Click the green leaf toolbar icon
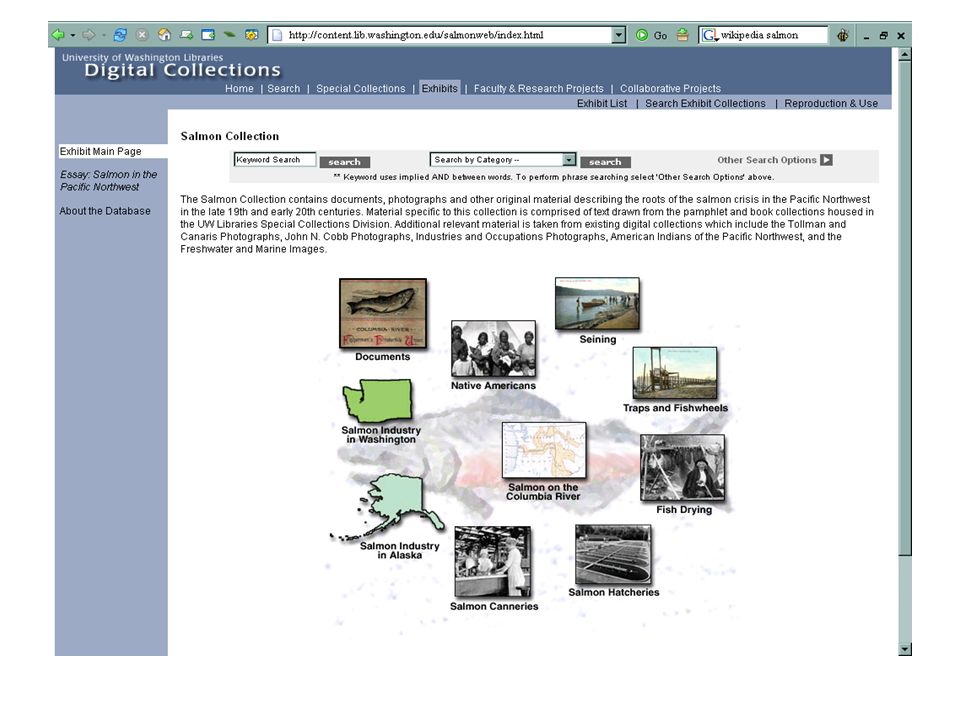The width and height of the screenshot is (960, 720). tap(230, 35)
